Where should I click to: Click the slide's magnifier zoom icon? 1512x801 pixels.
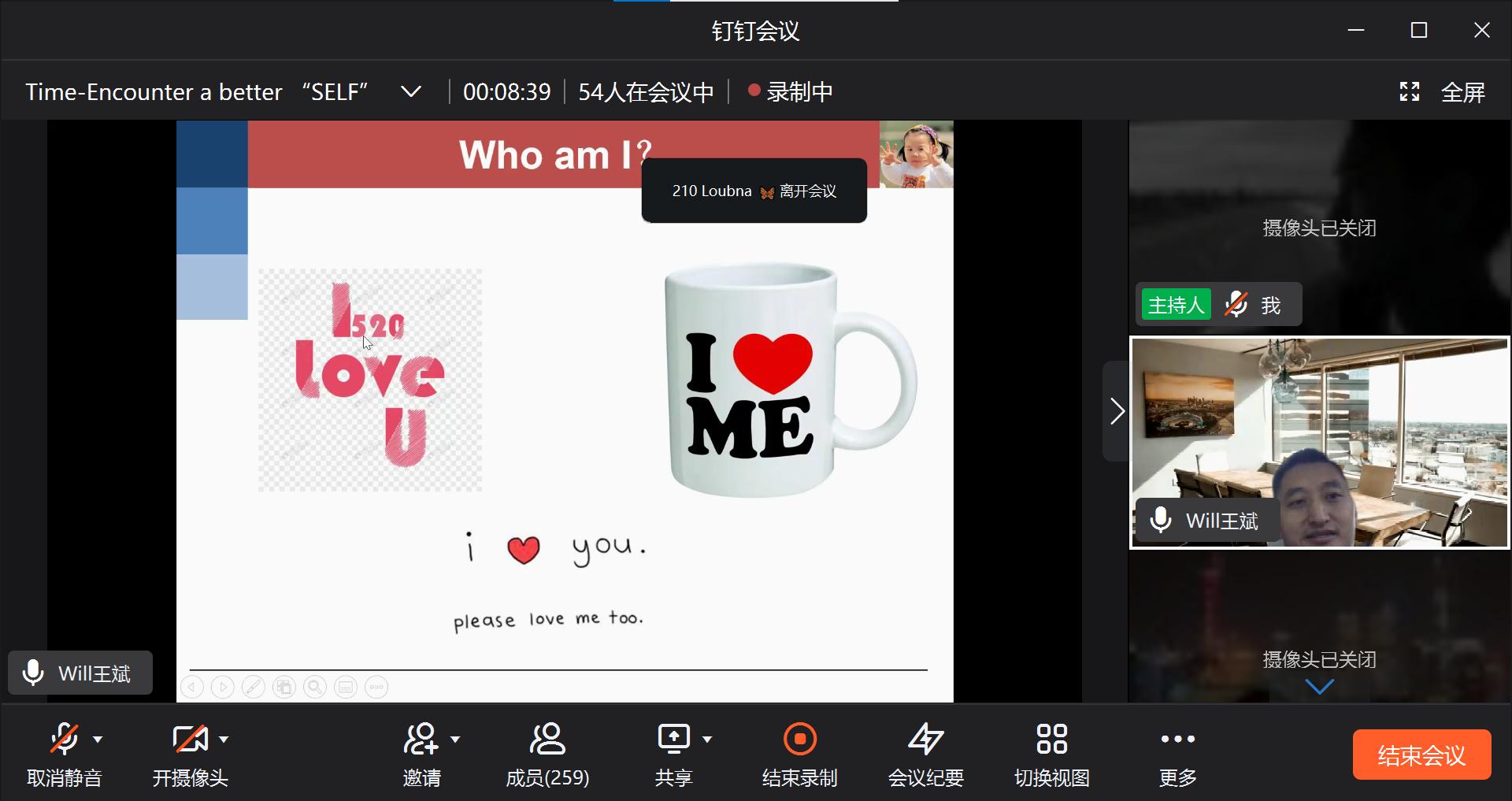pos(315,688)
